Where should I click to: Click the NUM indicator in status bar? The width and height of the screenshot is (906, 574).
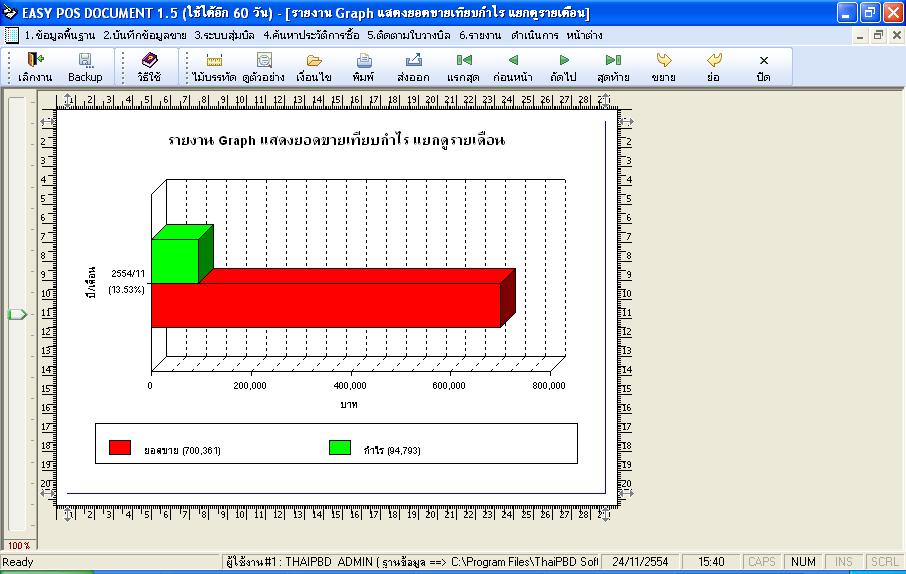tap(803, 562)
